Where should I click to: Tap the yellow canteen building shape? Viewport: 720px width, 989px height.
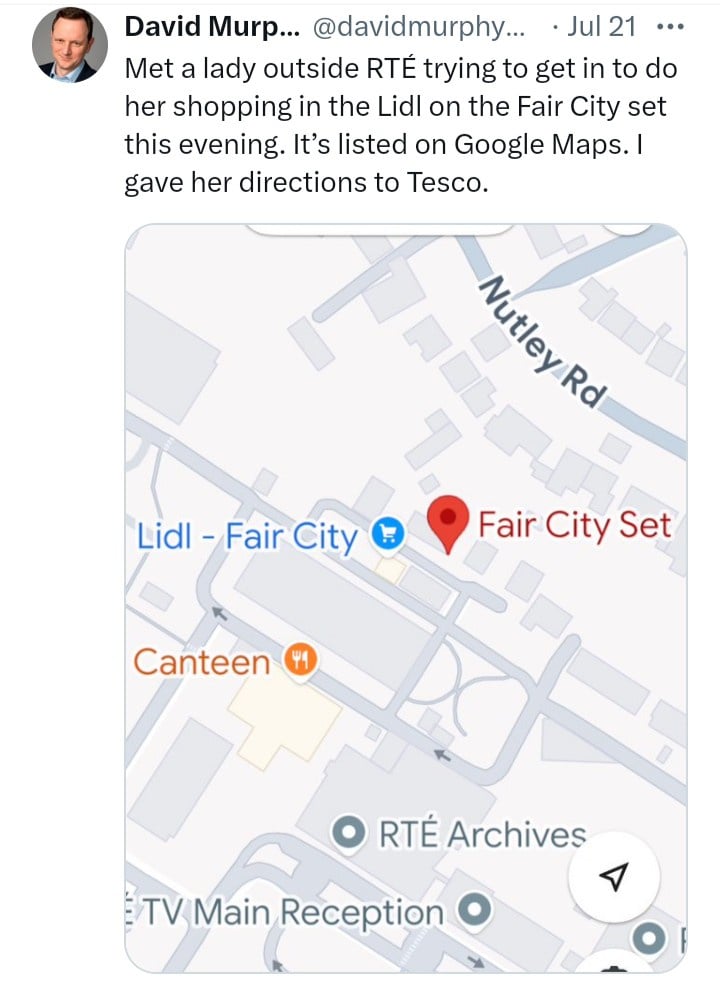[x=284, y=719]
